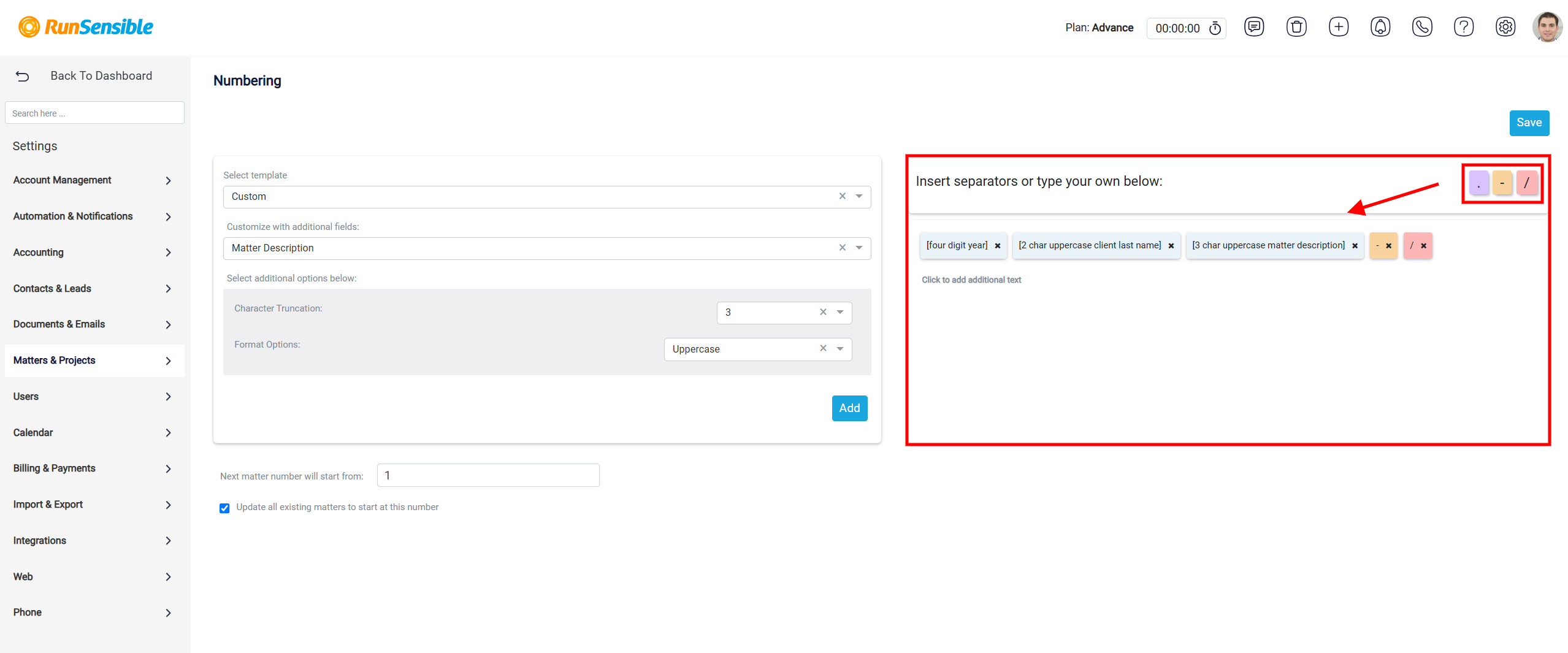Open the settings gear icon
This screenshot has height=653, width=1568.
point(1505,27)
